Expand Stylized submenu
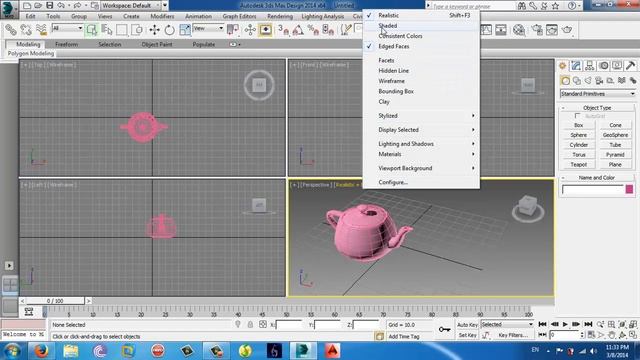This screenshot has height=360, width=640. [x=421, y=116]
